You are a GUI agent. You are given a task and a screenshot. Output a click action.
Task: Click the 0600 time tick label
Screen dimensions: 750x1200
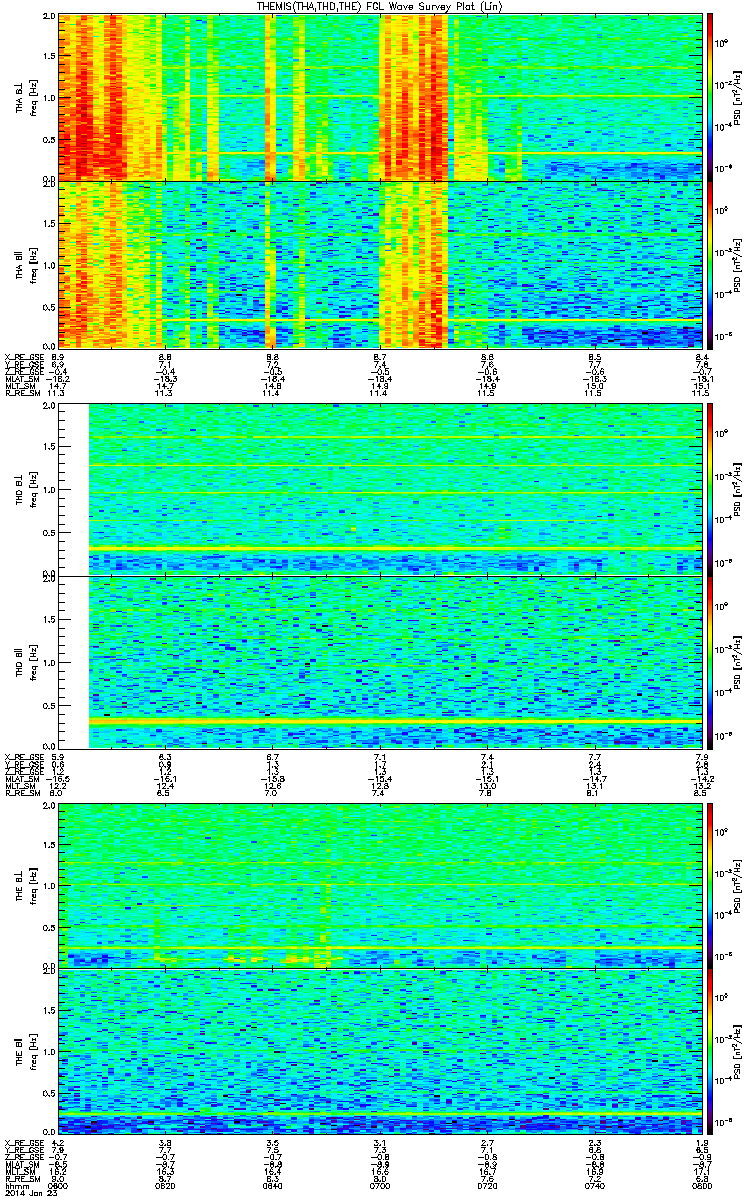click(59, 1186)
